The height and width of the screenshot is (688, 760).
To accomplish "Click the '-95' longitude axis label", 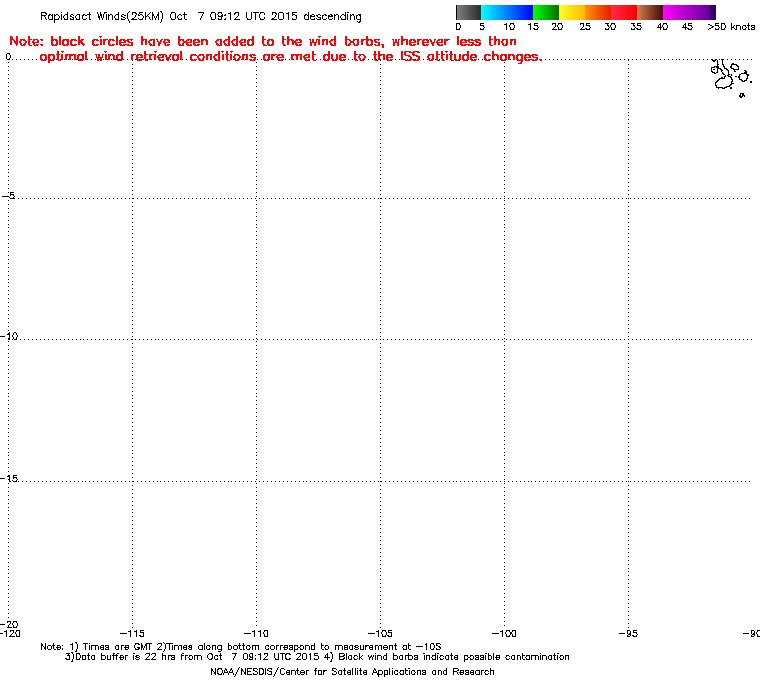I will [x=628, y=634].
